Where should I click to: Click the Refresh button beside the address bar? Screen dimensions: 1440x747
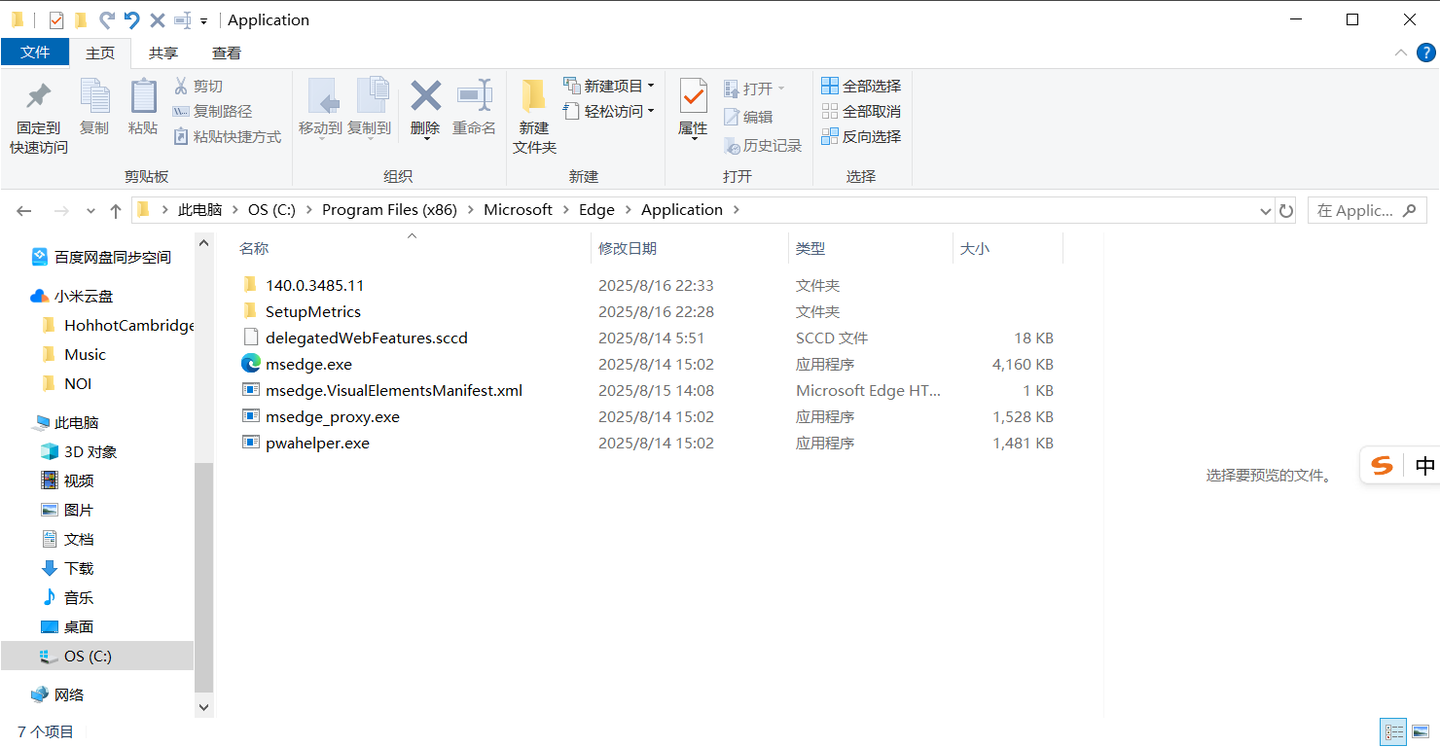[1286, 211]
